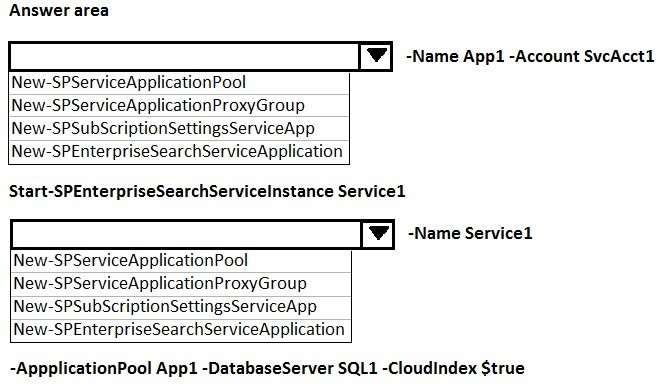The width and height of the screenshot is (662, 392).
Task: Click the -DatabaseServer SQL1 parameter text
Action: [x=290, y=368]
